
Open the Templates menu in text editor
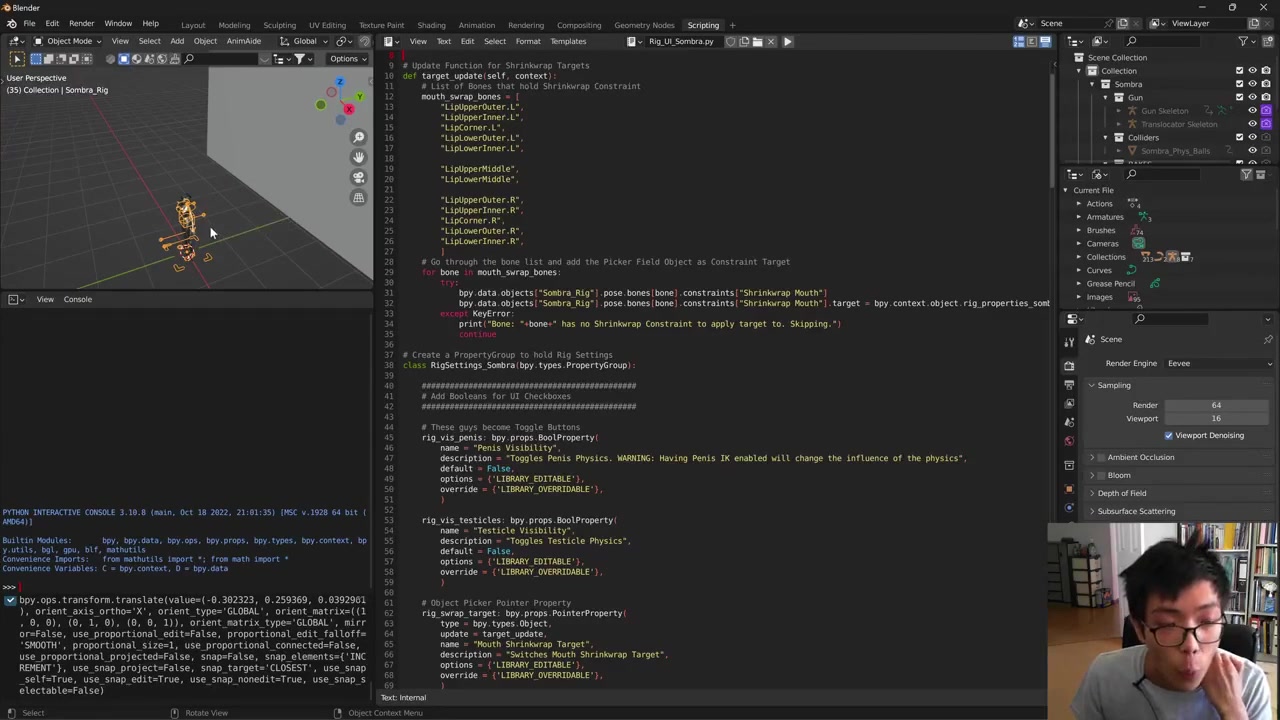click(567, 42)
